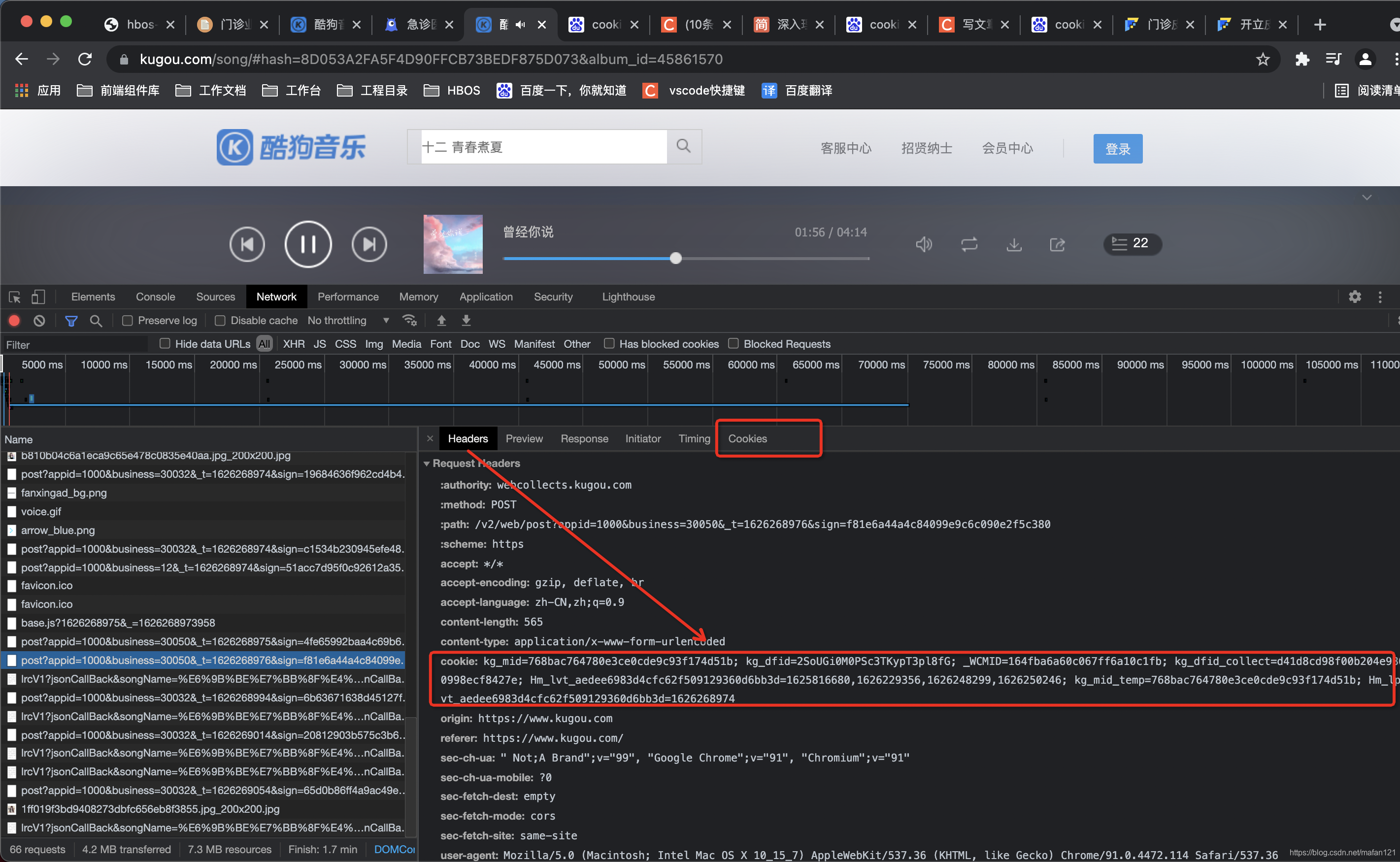Click the 登录 login button
This screenshot has height=862, width=1400.
pos(1117,149)
